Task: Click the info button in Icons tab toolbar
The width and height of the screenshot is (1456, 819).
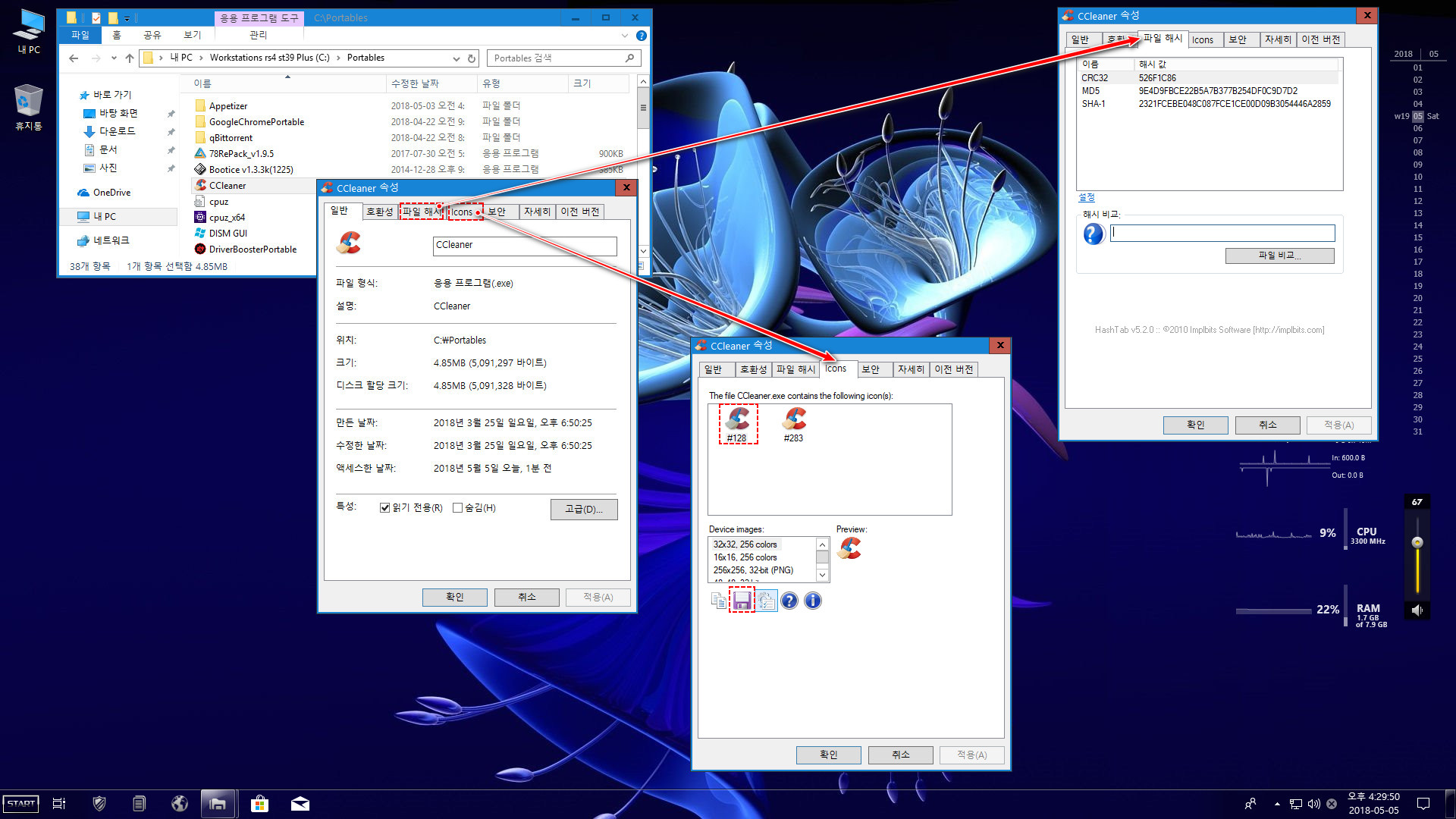Action: [813, 600]
